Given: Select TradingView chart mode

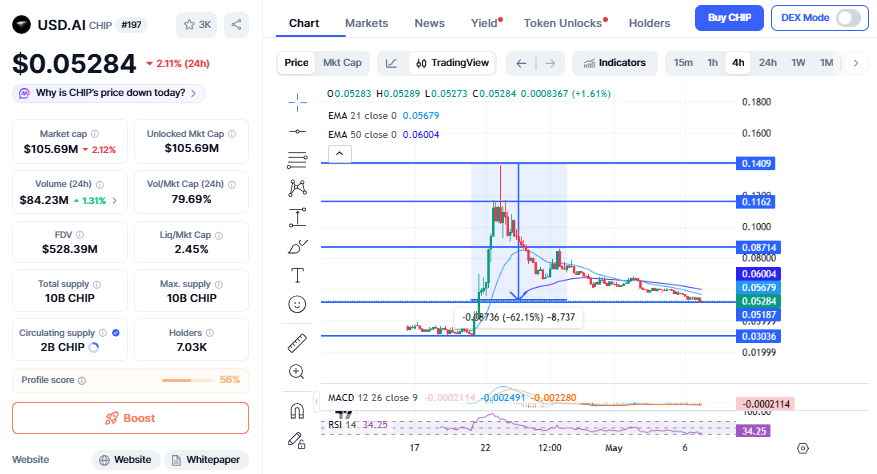Looking at the screenshot, I should (x=452, y=63).
